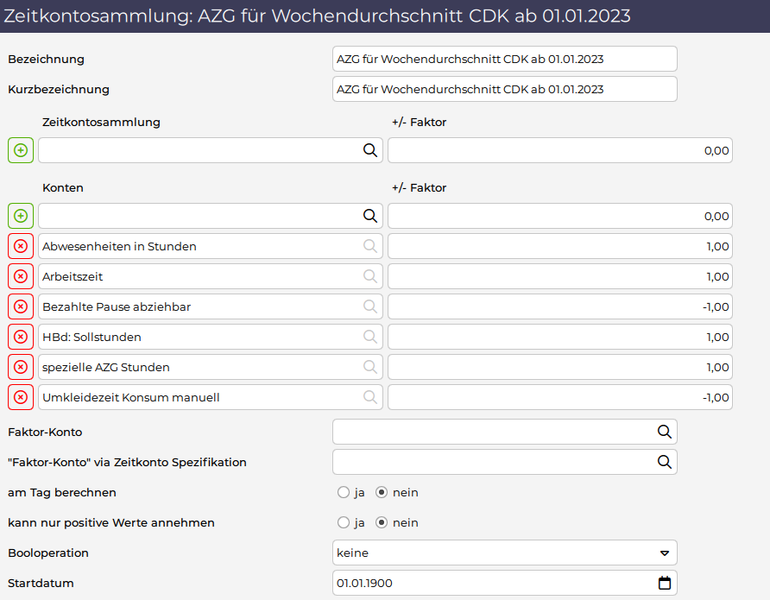
Task: Delete the Arbeitszeit account row
Action: 21,276
